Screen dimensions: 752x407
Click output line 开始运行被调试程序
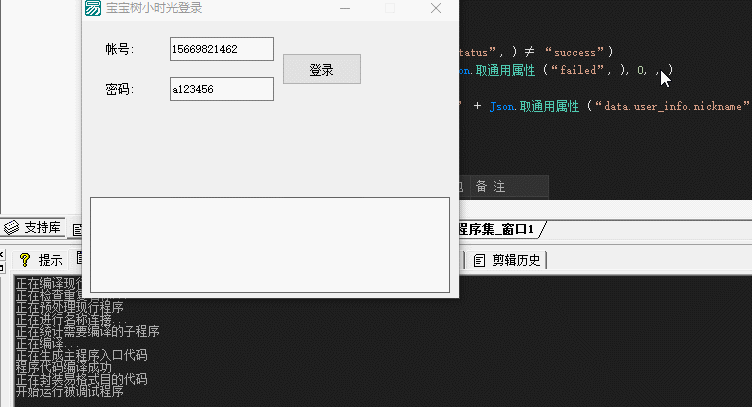coord(69,392)
